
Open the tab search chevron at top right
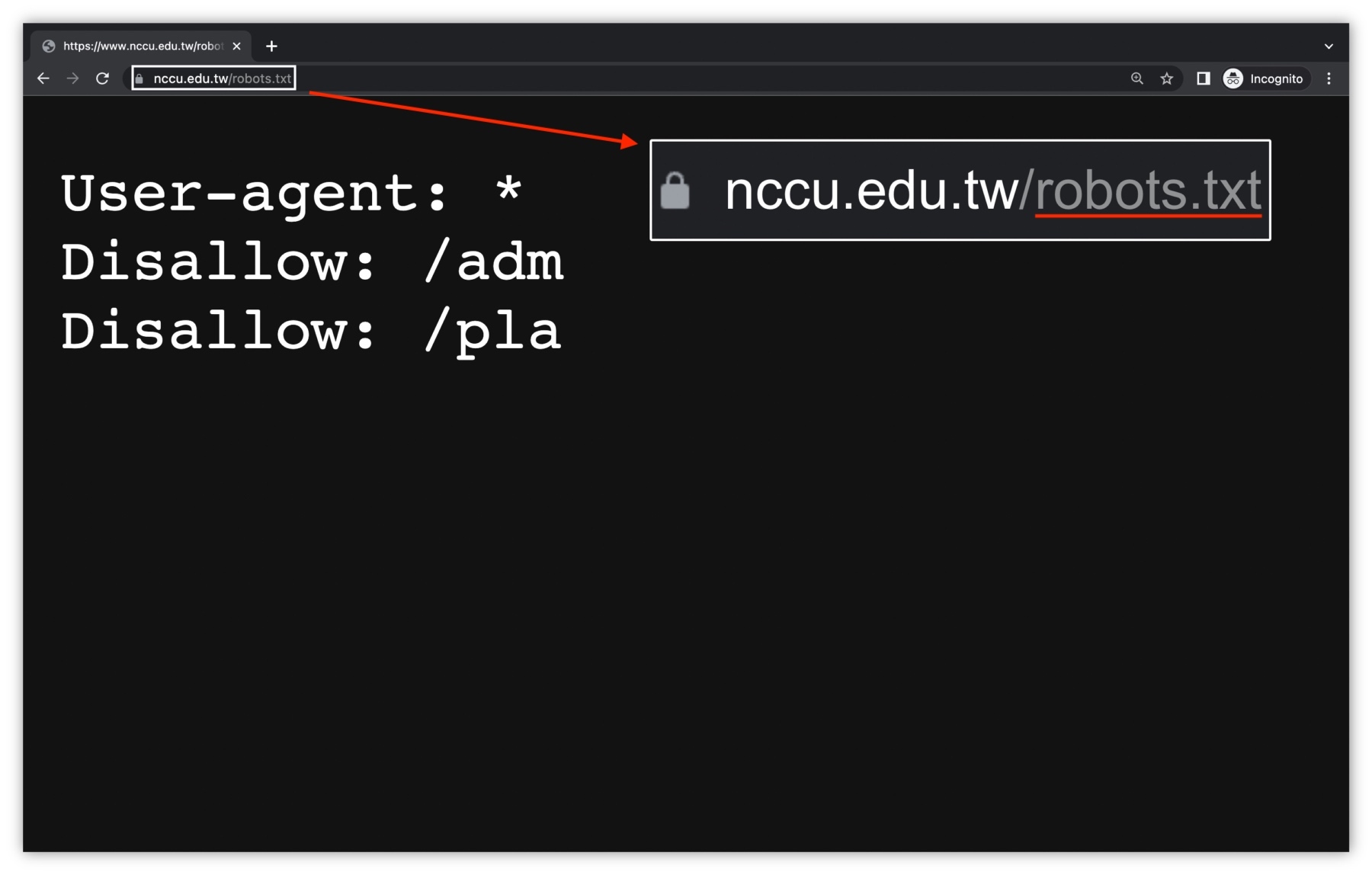[1327, 46]
